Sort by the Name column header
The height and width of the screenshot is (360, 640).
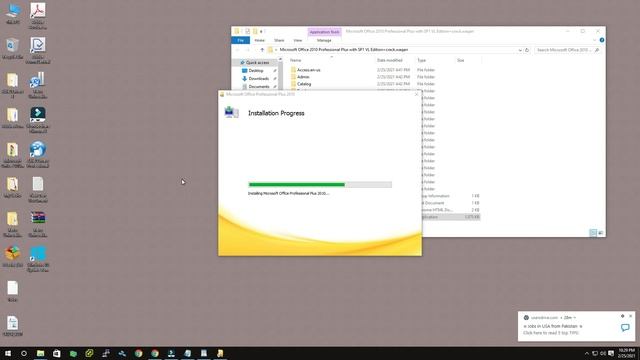(296, 60)
